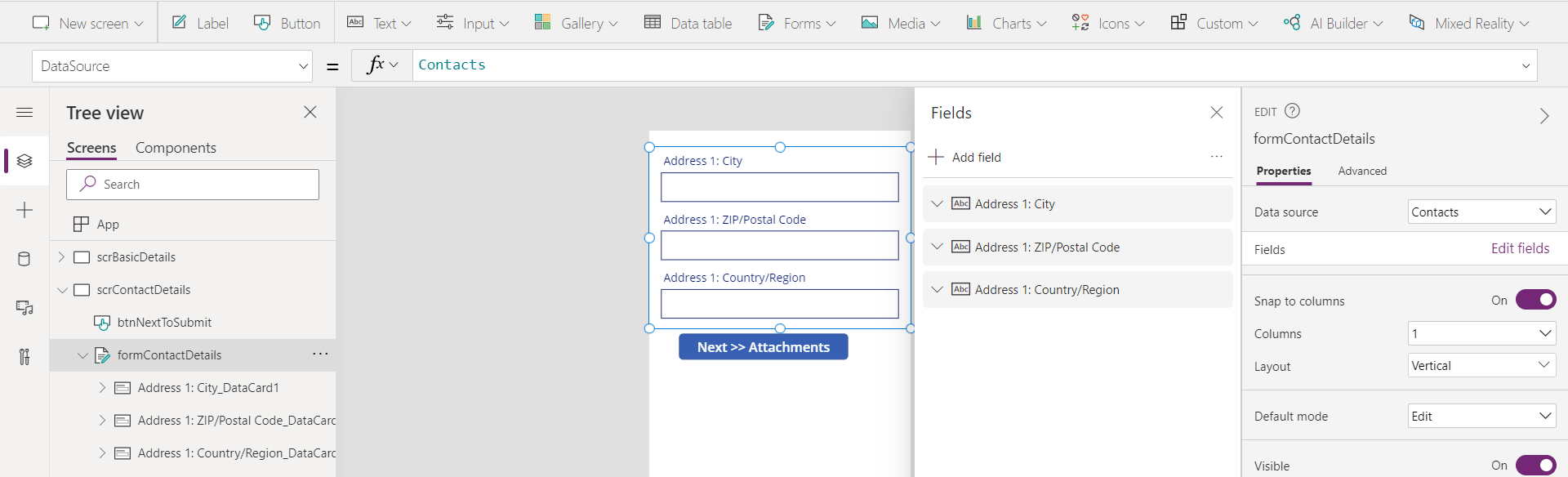Click the Tree view Search box

click(x=193, y=185)
